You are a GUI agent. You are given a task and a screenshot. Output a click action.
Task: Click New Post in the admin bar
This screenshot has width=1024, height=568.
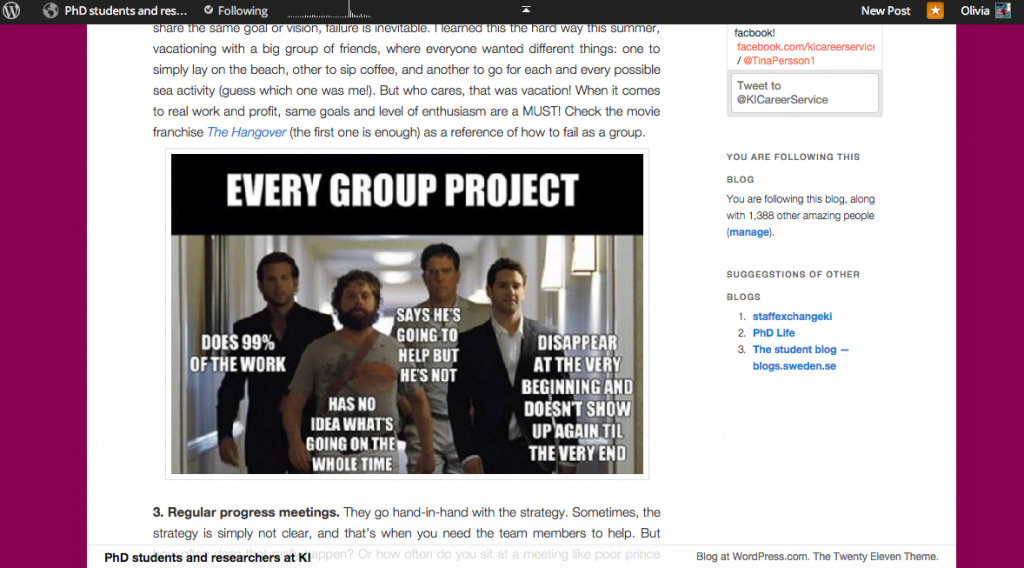[885, 11]
